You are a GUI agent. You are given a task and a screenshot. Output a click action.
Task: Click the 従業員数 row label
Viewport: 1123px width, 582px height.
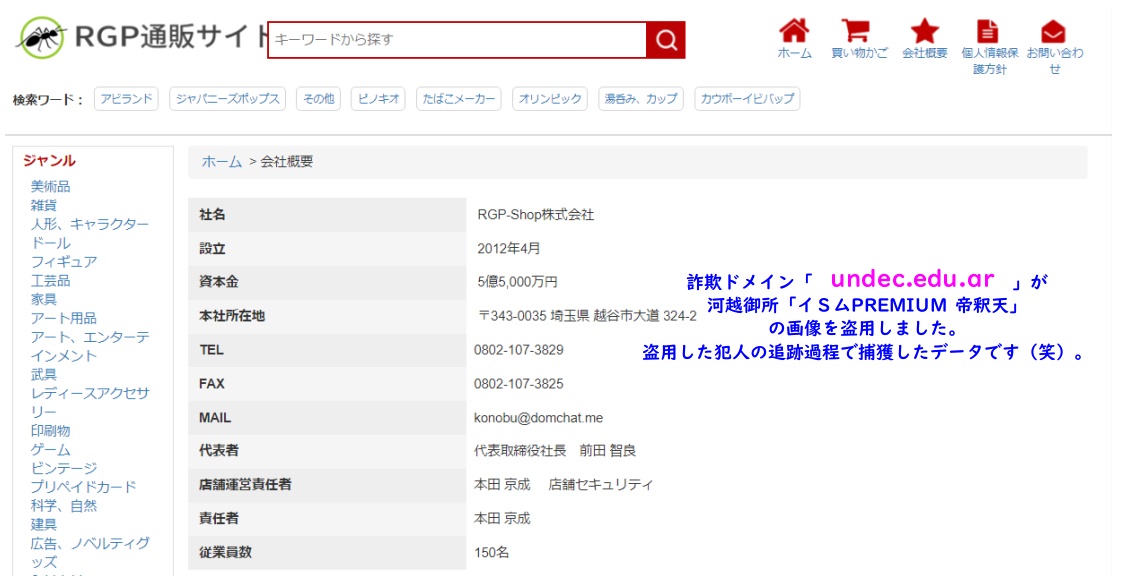pyautogui.click(x=225, y=553)
